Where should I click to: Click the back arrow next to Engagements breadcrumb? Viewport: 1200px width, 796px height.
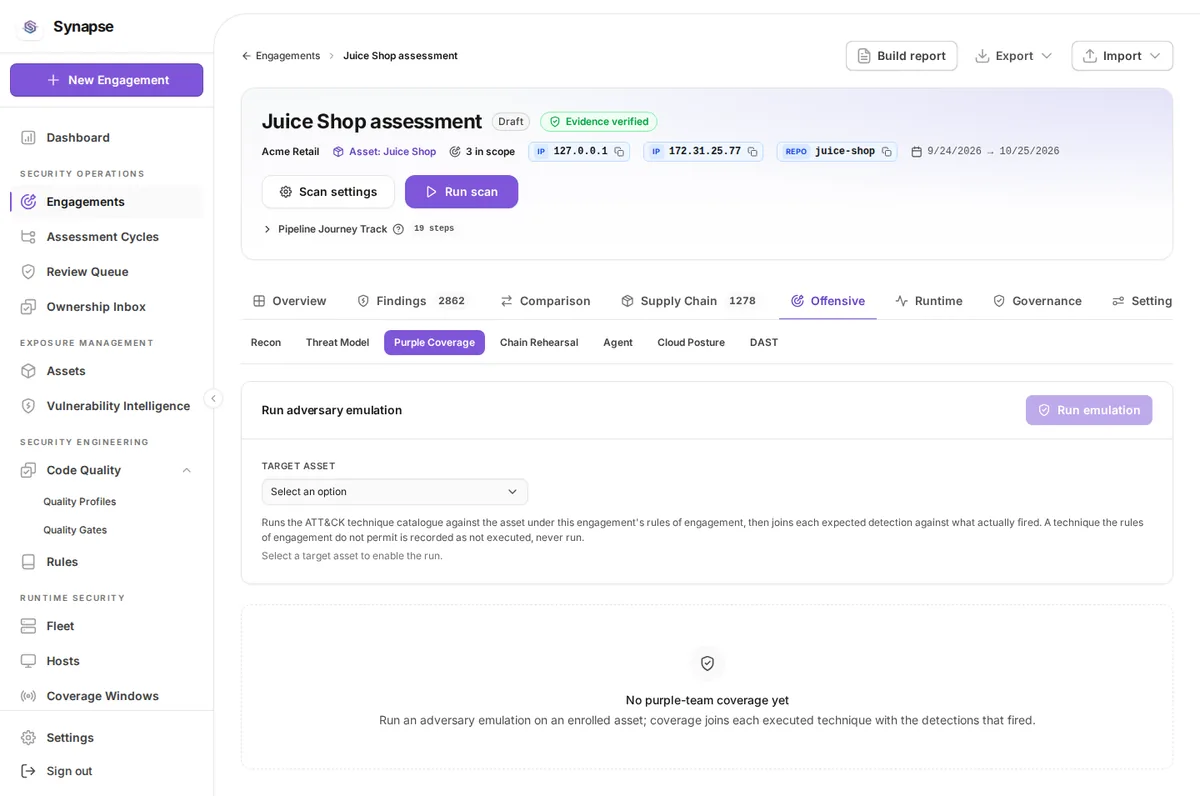tap(246, 56)
